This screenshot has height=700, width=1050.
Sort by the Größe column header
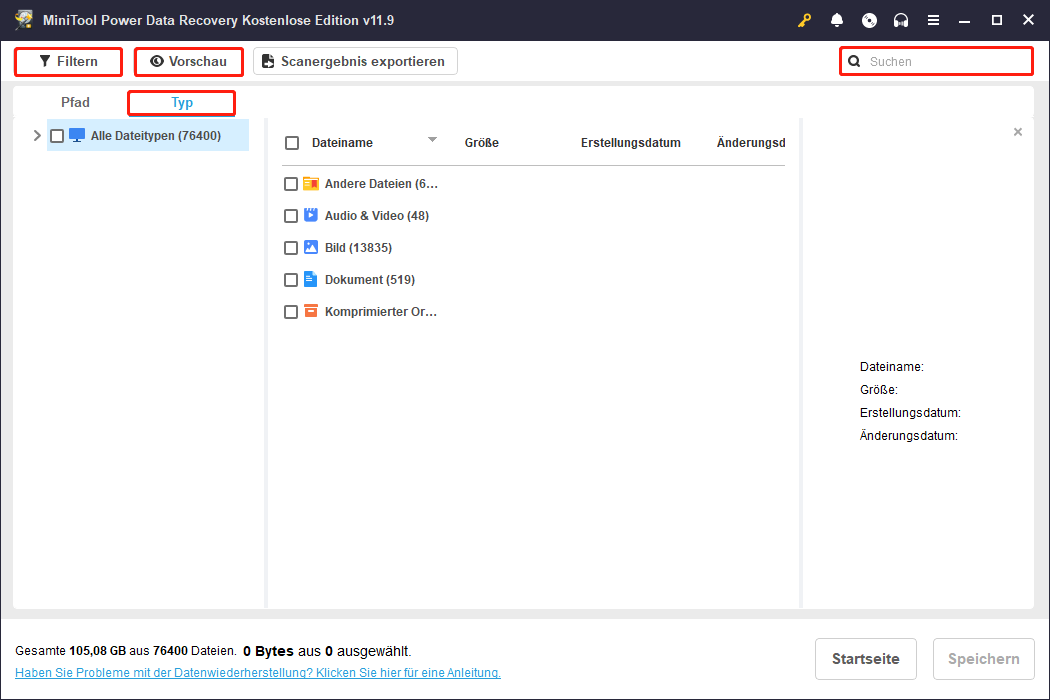pyautogui.click(x=481, y=143)
